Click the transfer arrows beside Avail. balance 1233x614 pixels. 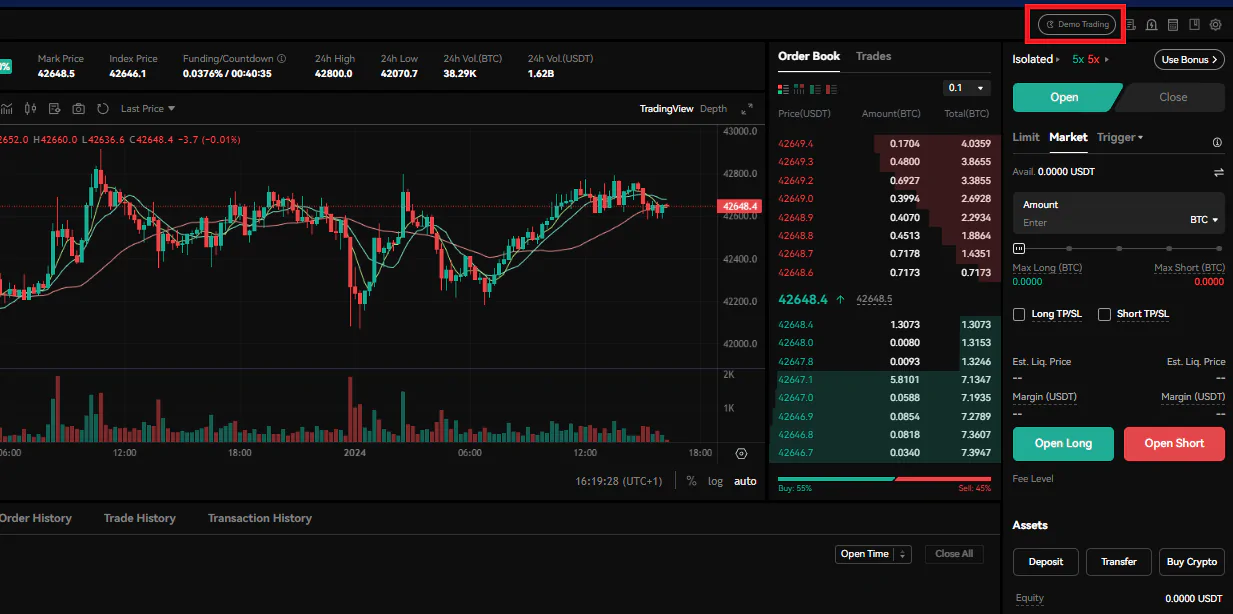pyautogui.click(x=1219, y=172)
